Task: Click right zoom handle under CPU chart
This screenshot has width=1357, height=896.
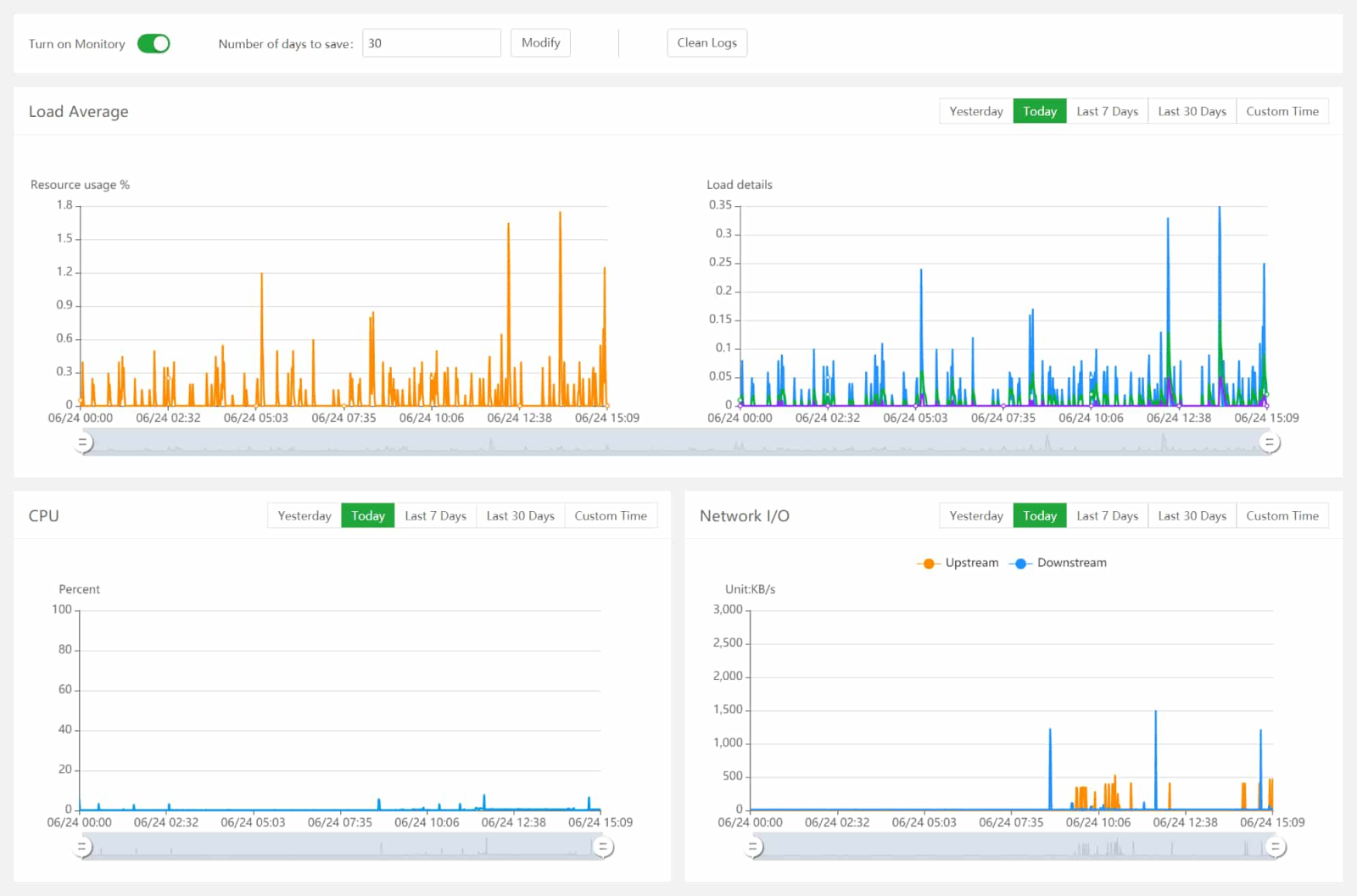Action: (602, 846)
